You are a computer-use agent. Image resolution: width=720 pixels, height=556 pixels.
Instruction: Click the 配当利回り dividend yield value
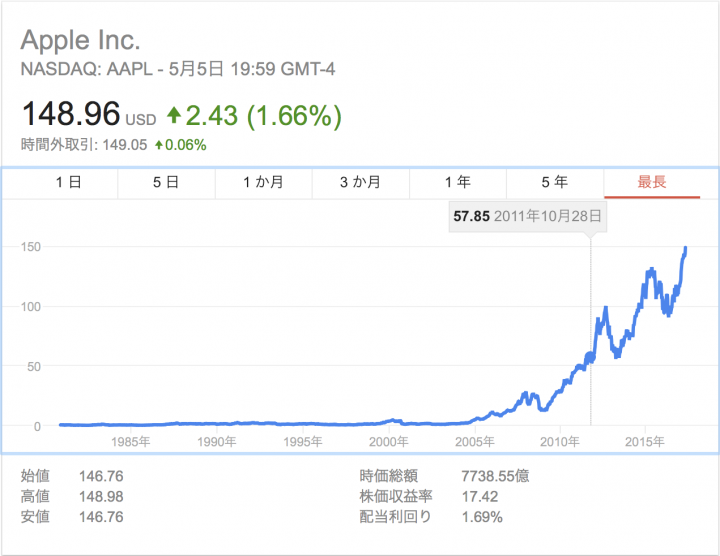[x=482, y=517]
